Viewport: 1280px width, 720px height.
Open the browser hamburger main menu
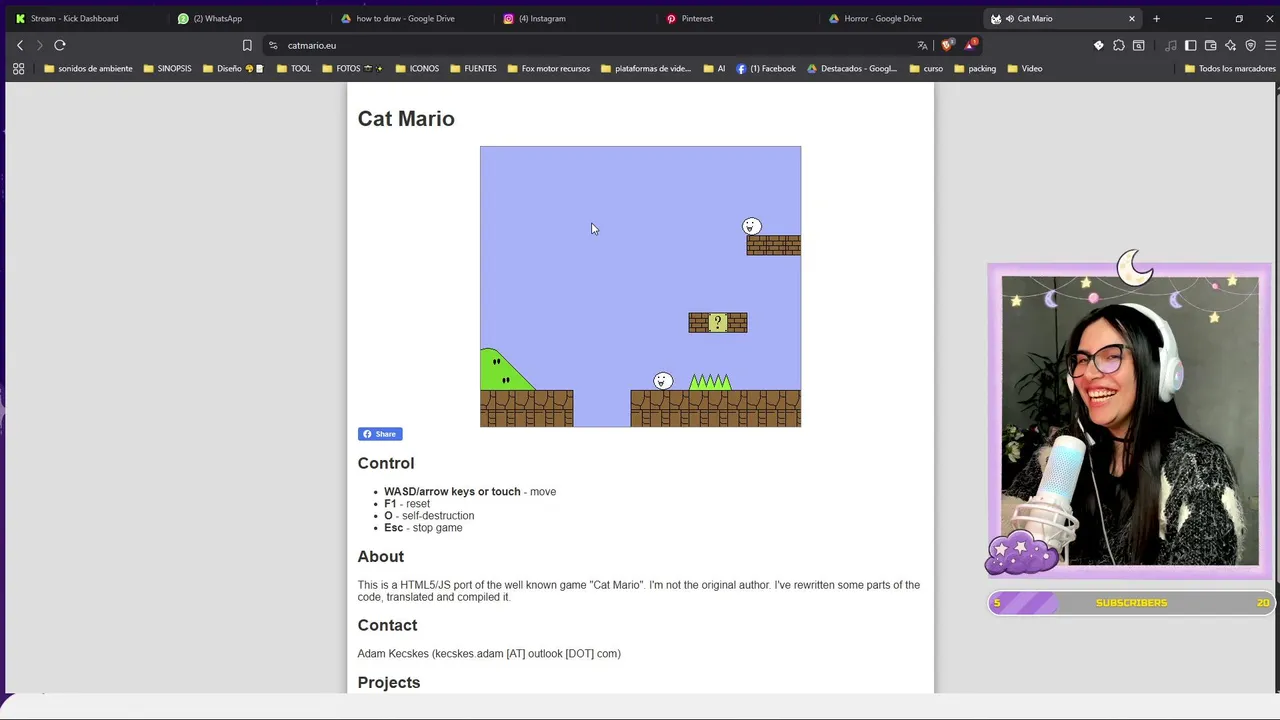click(x=1270, y=45)
